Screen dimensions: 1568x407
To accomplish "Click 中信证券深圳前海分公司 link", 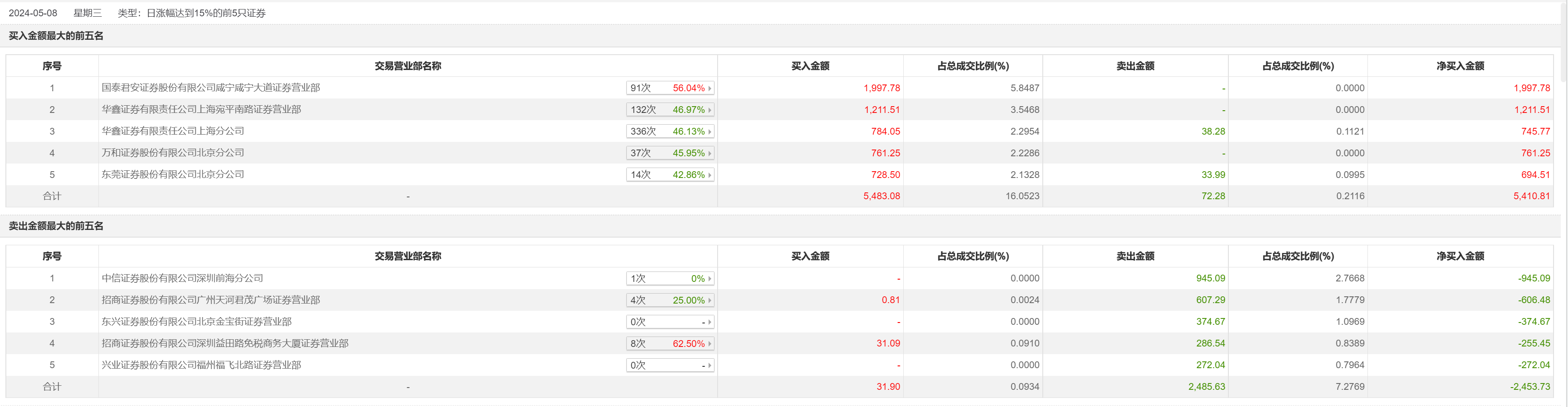I will [182, 278].
